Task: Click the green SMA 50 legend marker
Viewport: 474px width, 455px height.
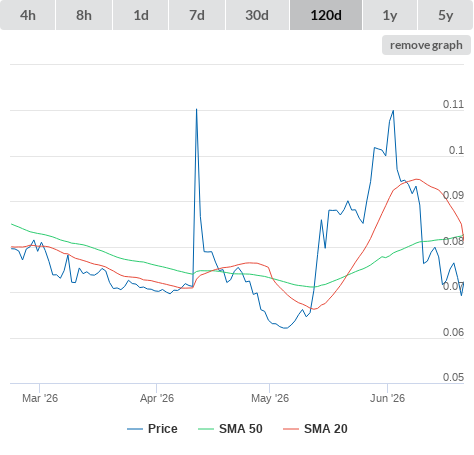Action: tap(206, 429)
